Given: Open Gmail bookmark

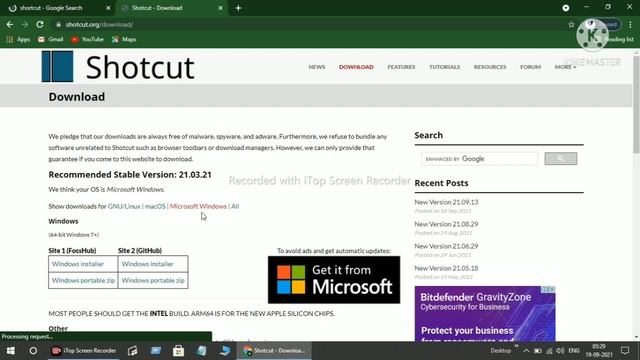Looking at the screenshot, I should [51, 39].
